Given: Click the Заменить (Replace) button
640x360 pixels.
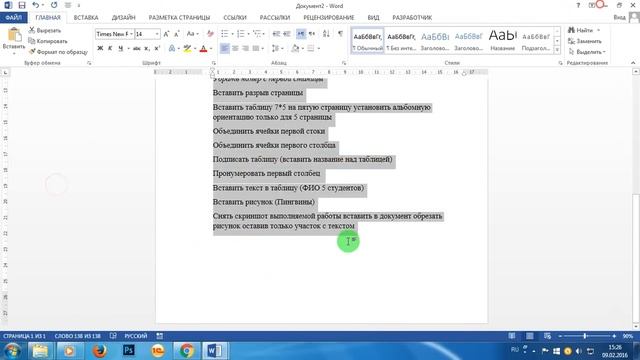Looking at the screenshot, I should pyautogui.click(x=585, y=41).
